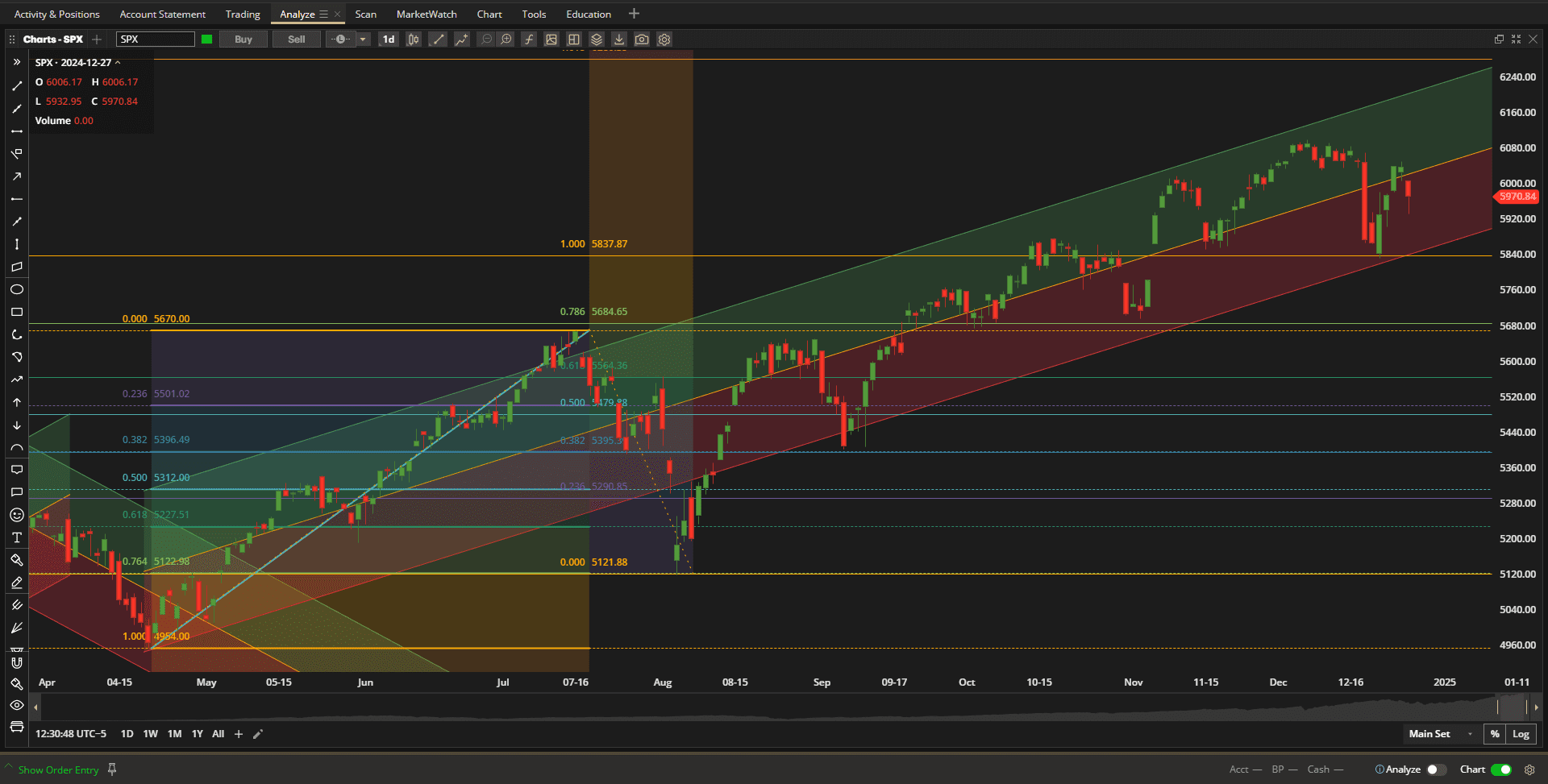The height and width of the screenshot is (784, 1548).
Task: Toggle the magnet snap mode
Action: (x=17, y=662)
